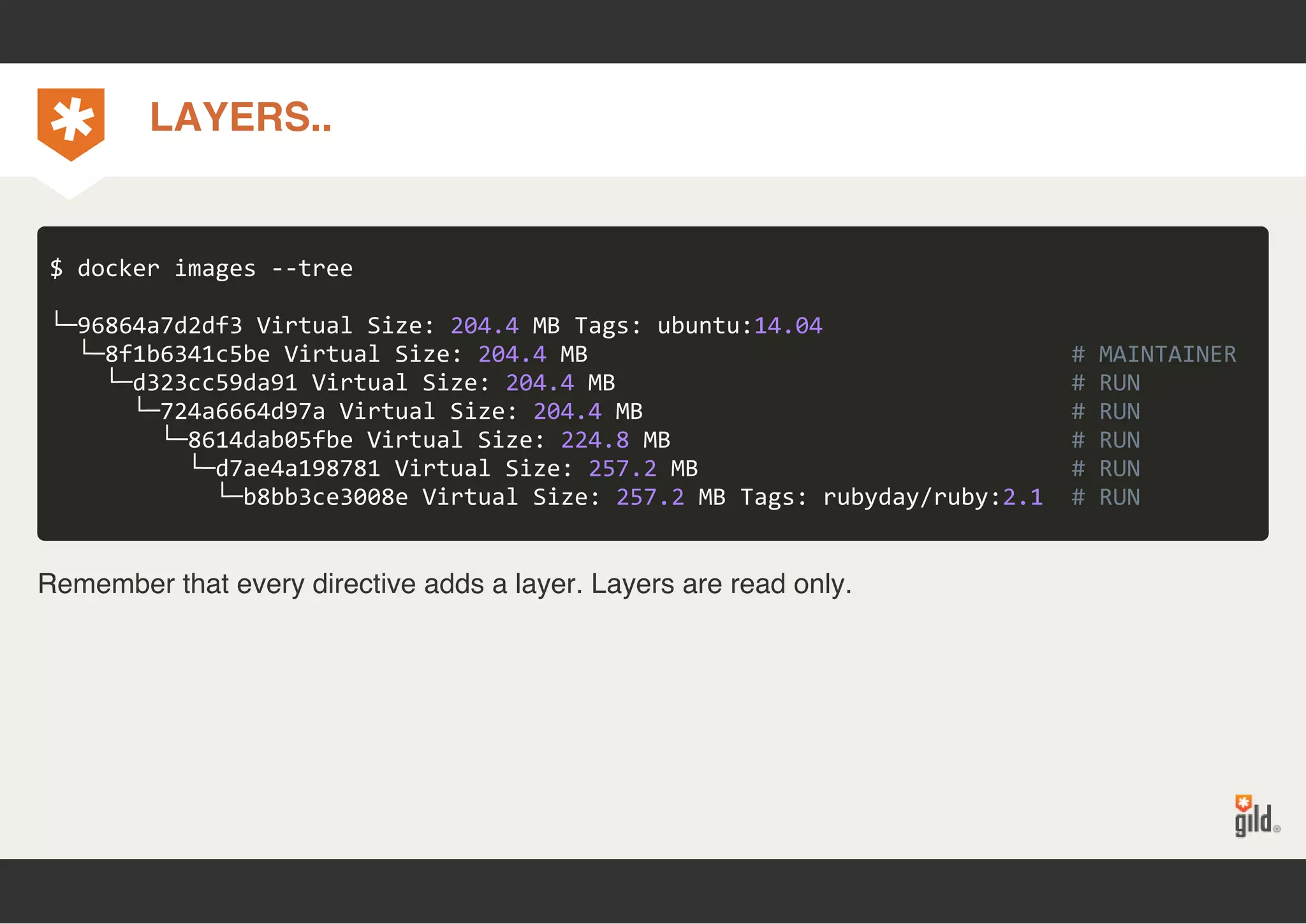The width and height of the screenshot is (1306, 924).
Task: Click '204.4' size on ubuntu:14.04 row
Action: click(x=485, y=326)
